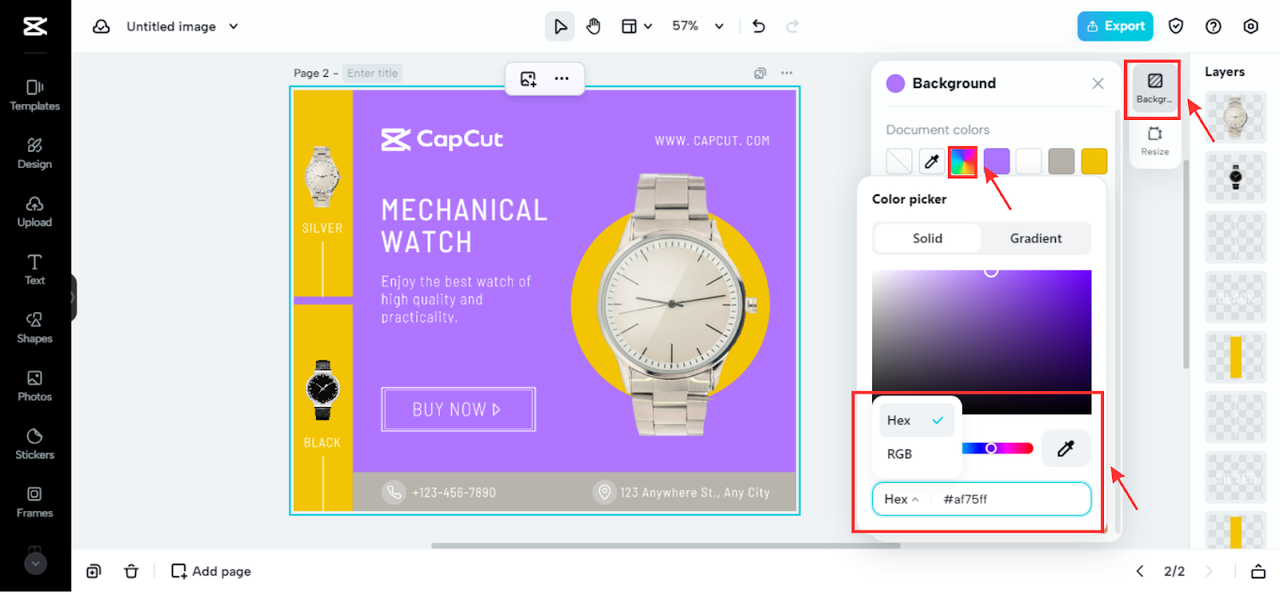Open the rainbow custom color swatch
Viewport: 1280px width, 595px height.
963,161
